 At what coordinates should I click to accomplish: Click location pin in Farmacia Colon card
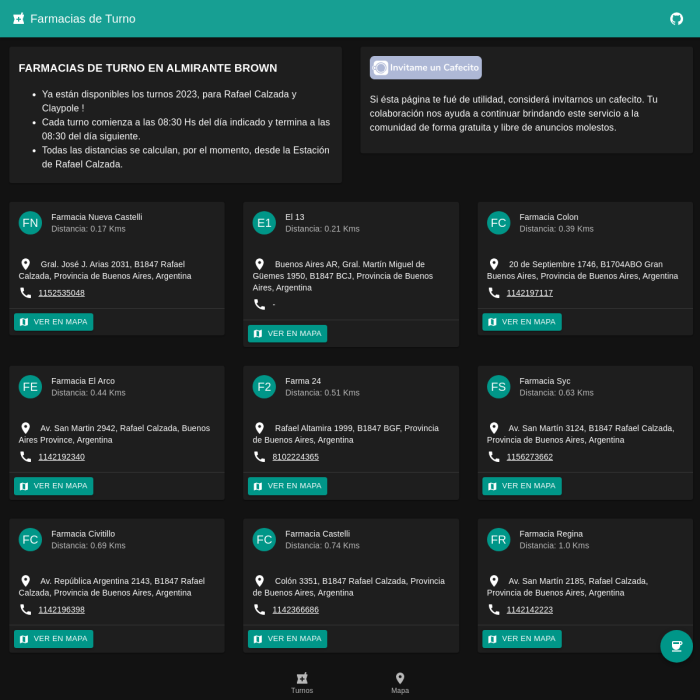point(494,264)
